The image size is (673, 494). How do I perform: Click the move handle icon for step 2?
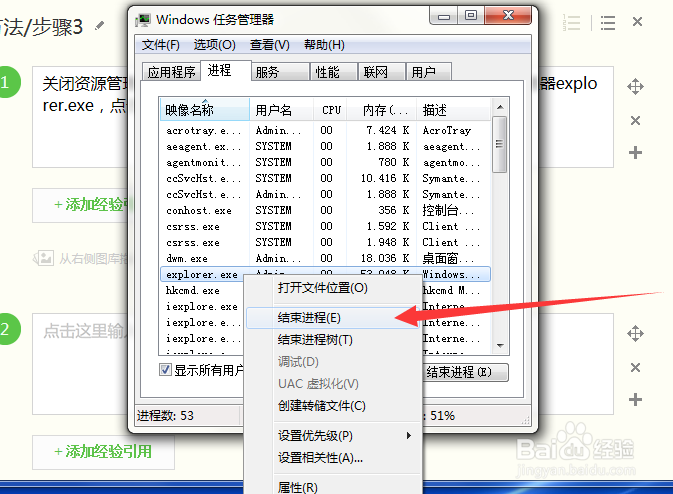click(635, 333)
